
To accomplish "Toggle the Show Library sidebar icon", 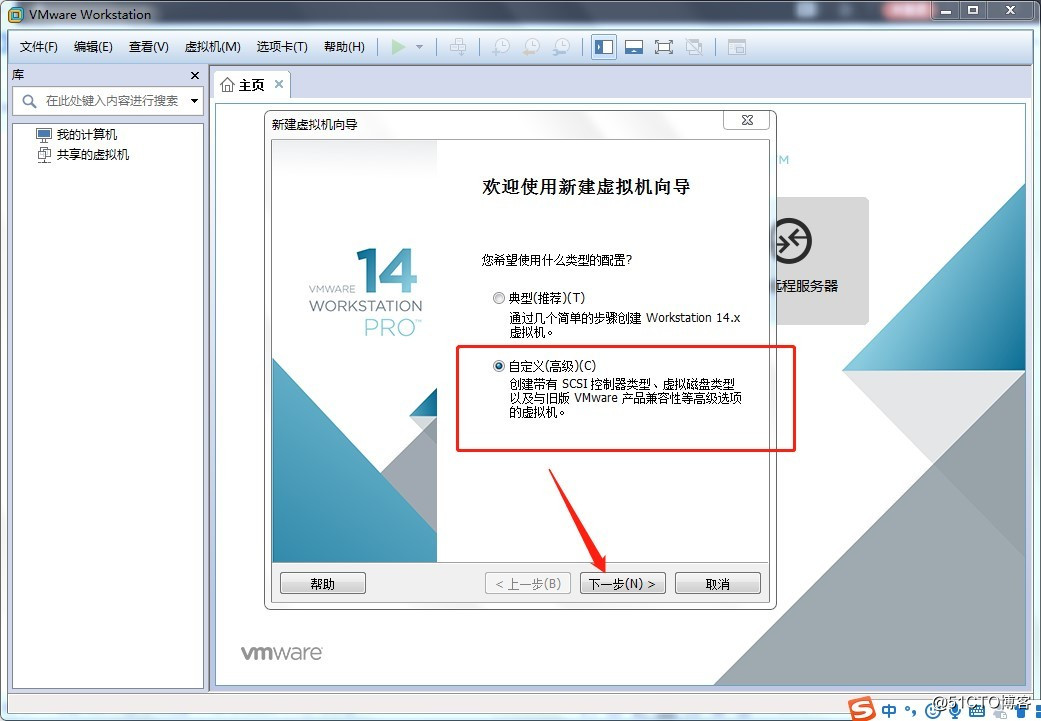I will pyautogui.click(x=604, y=47).
